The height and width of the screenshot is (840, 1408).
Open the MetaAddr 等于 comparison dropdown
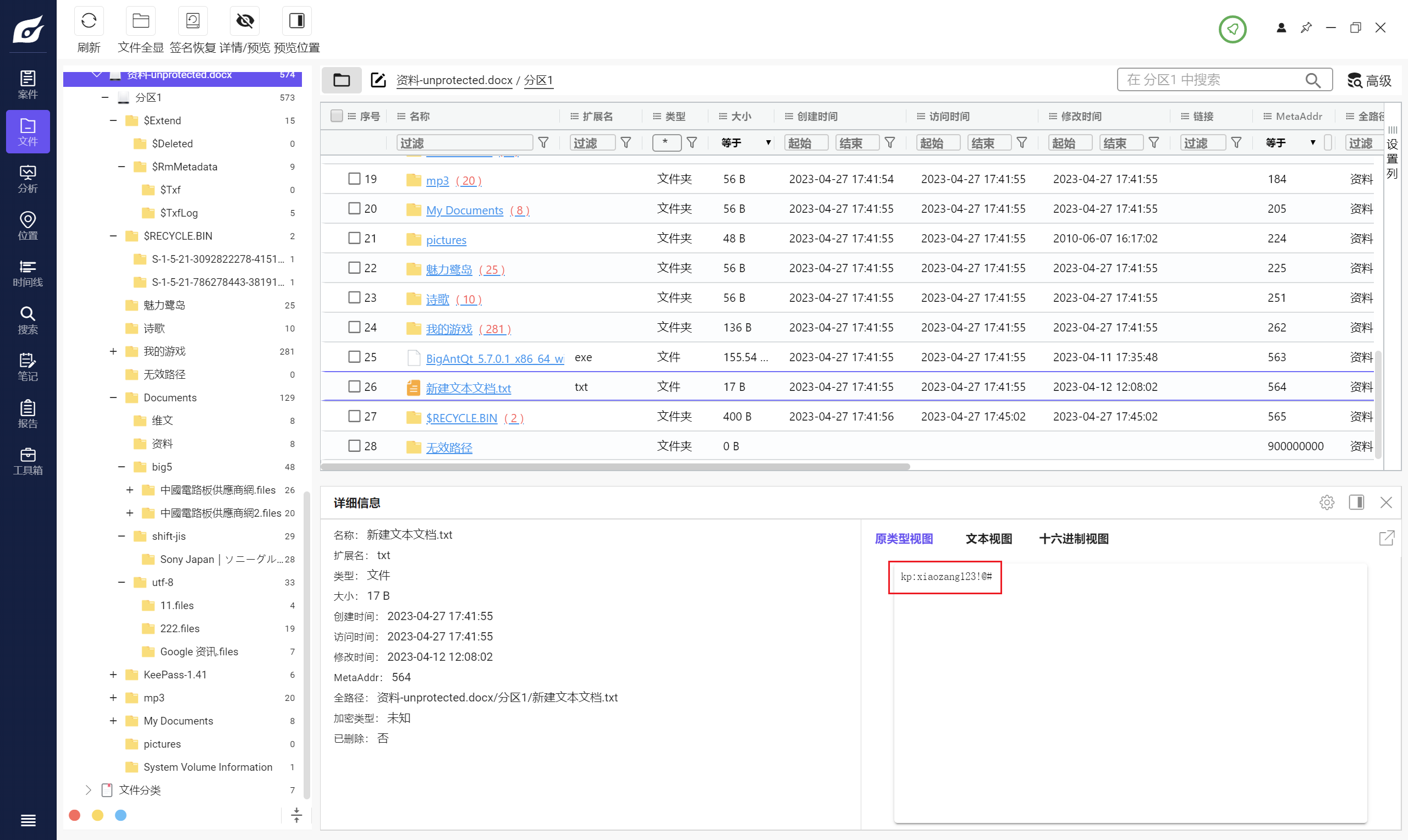(1291, 142)
